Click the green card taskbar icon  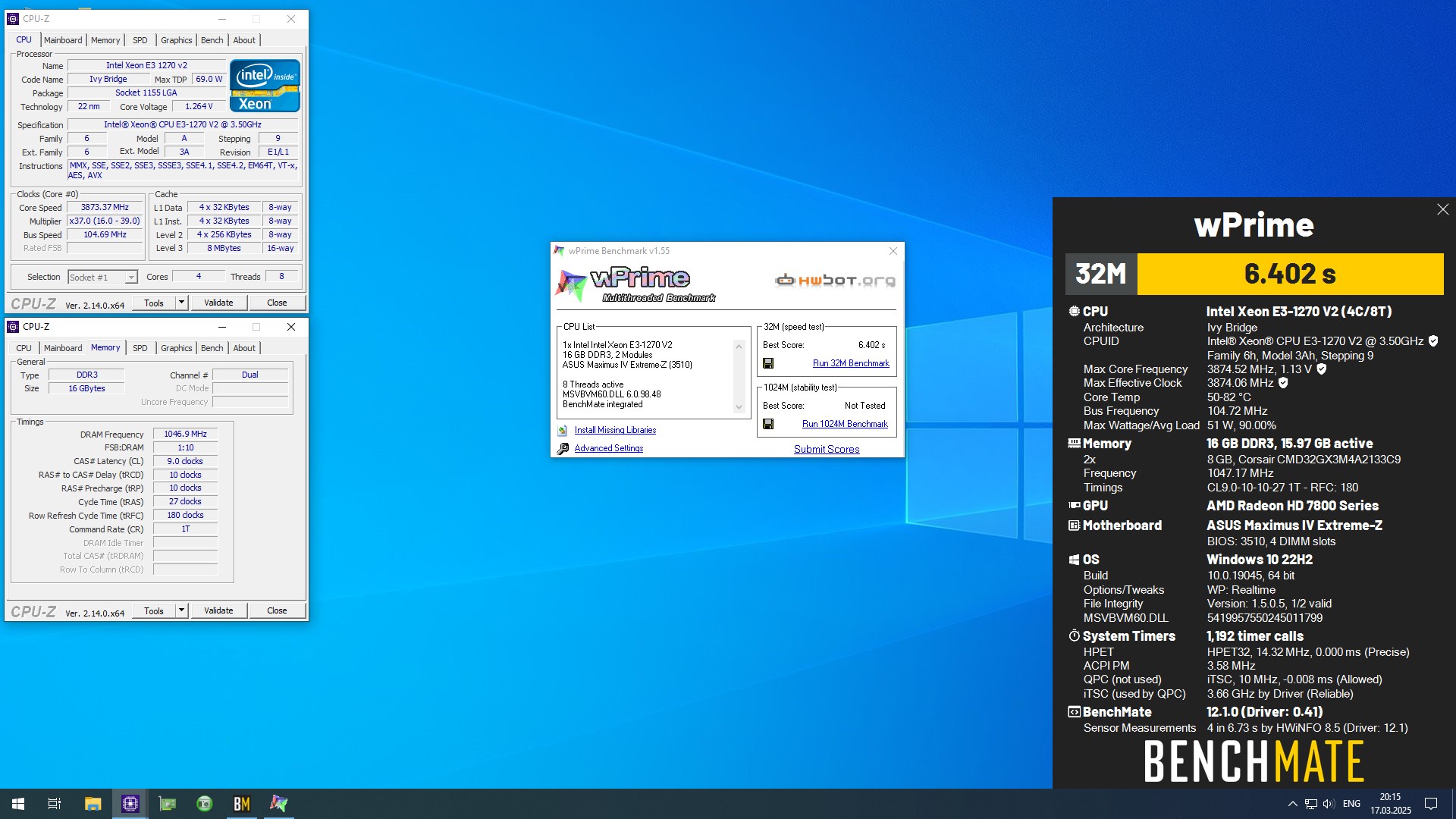[x=167, y=804]
